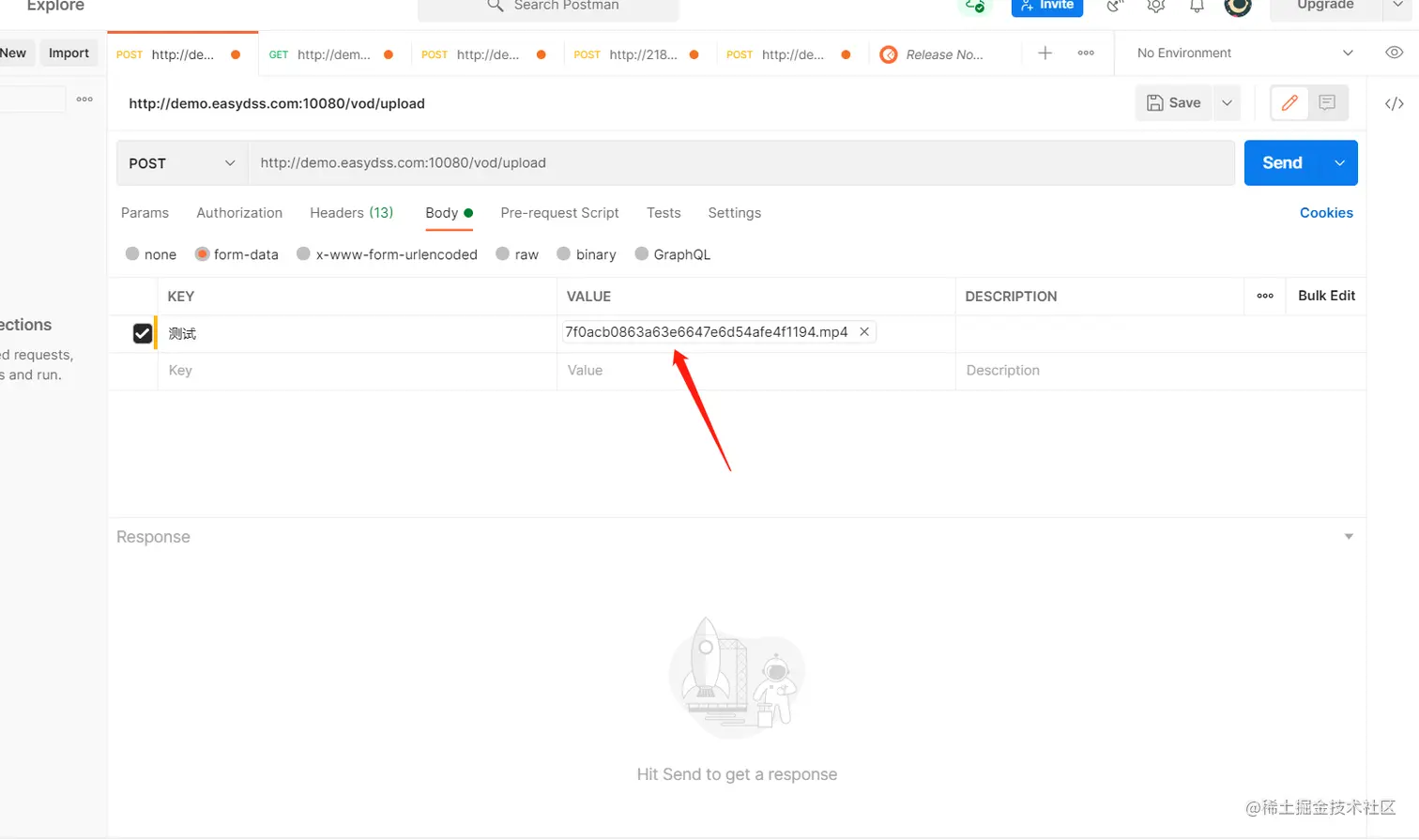The width and height of the screenshot is (1419, 840).
Task: Open the notifications bell
Action: pos(1197,6)
